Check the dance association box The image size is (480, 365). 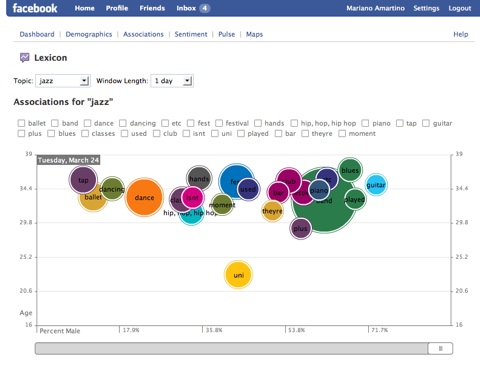87,123
